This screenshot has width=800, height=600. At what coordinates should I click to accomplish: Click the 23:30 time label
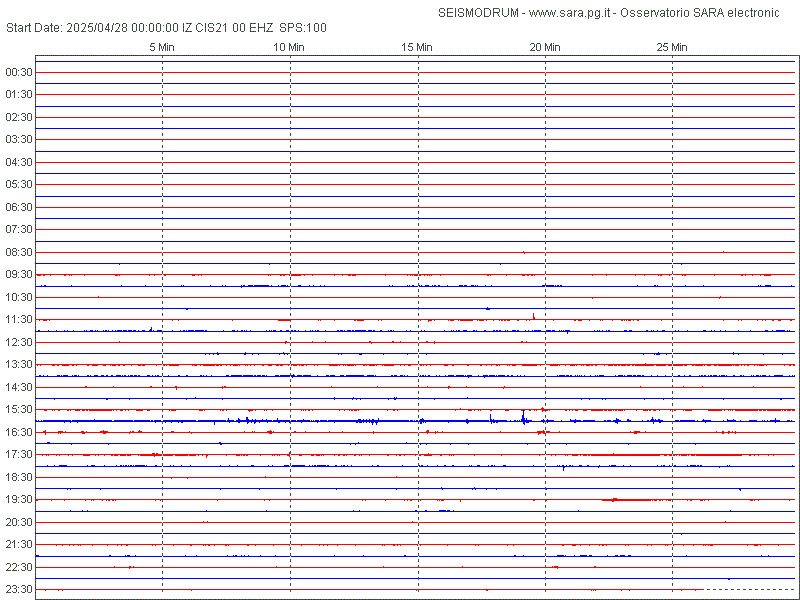click(x=19, y=589)
